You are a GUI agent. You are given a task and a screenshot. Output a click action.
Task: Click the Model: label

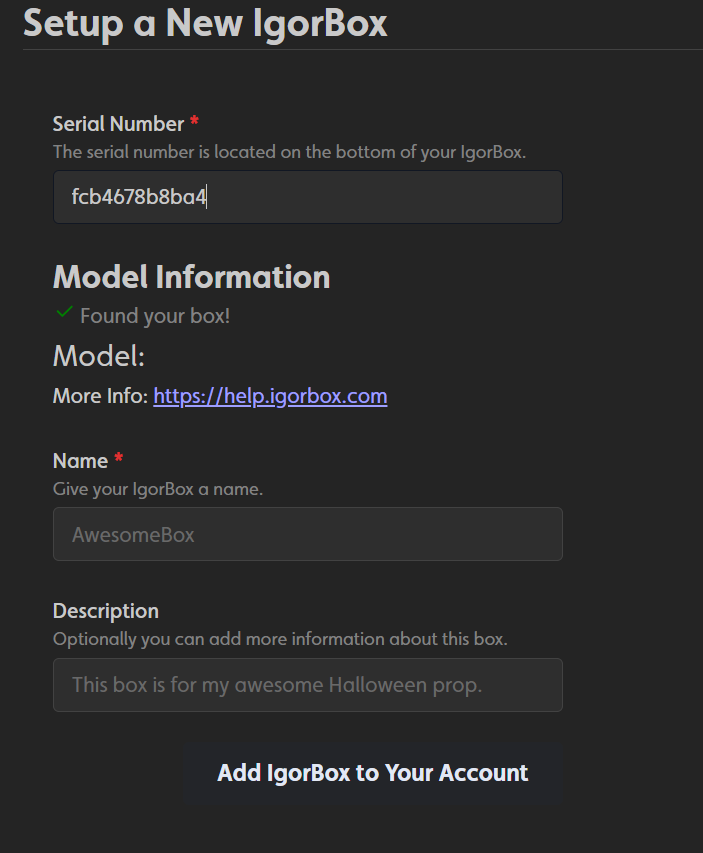(x=98, y=355)
